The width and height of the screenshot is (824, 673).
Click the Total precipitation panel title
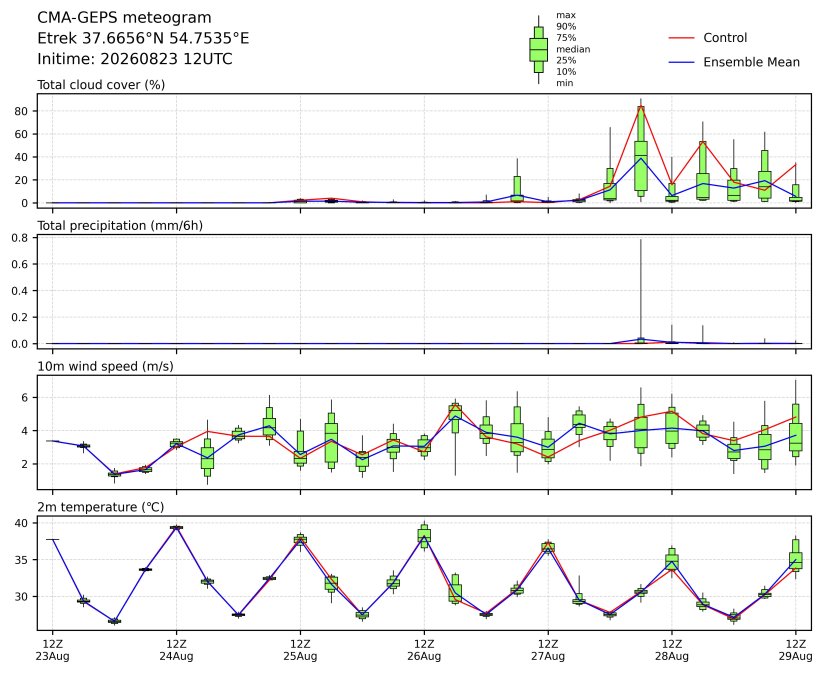click(x=120, y=225)
